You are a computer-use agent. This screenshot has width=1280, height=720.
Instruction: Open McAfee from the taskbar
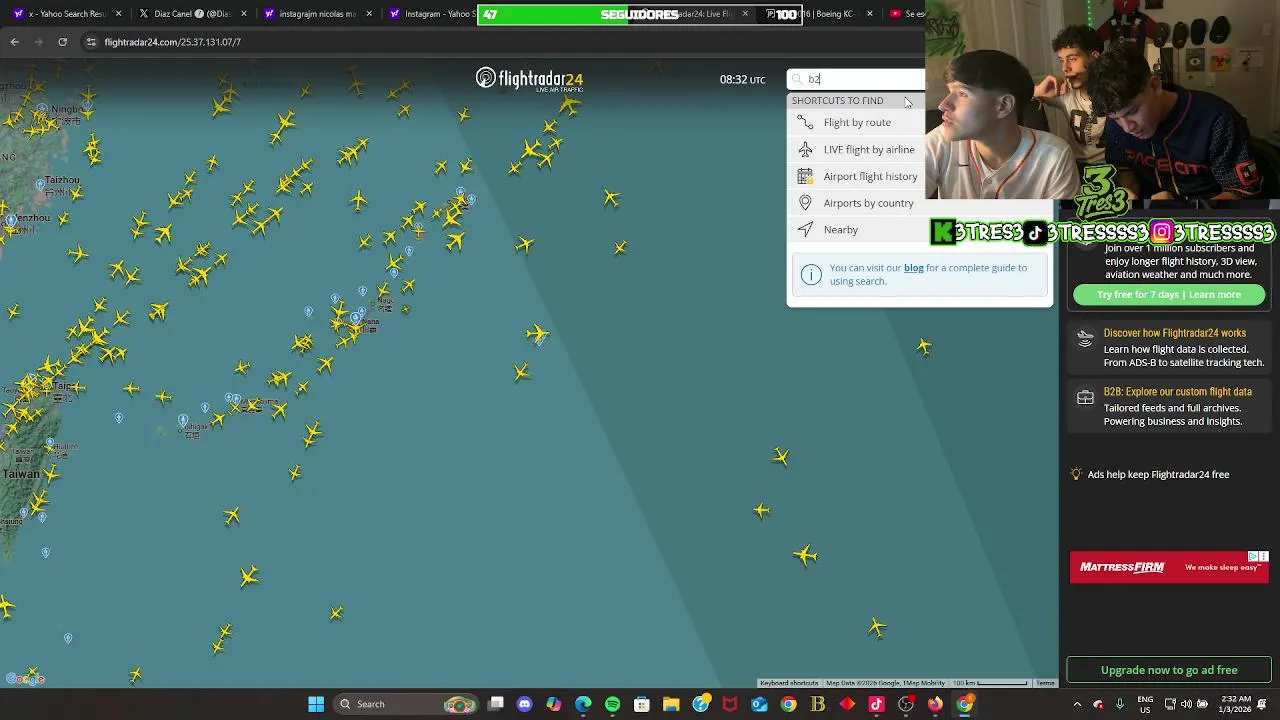pos(730,704)
